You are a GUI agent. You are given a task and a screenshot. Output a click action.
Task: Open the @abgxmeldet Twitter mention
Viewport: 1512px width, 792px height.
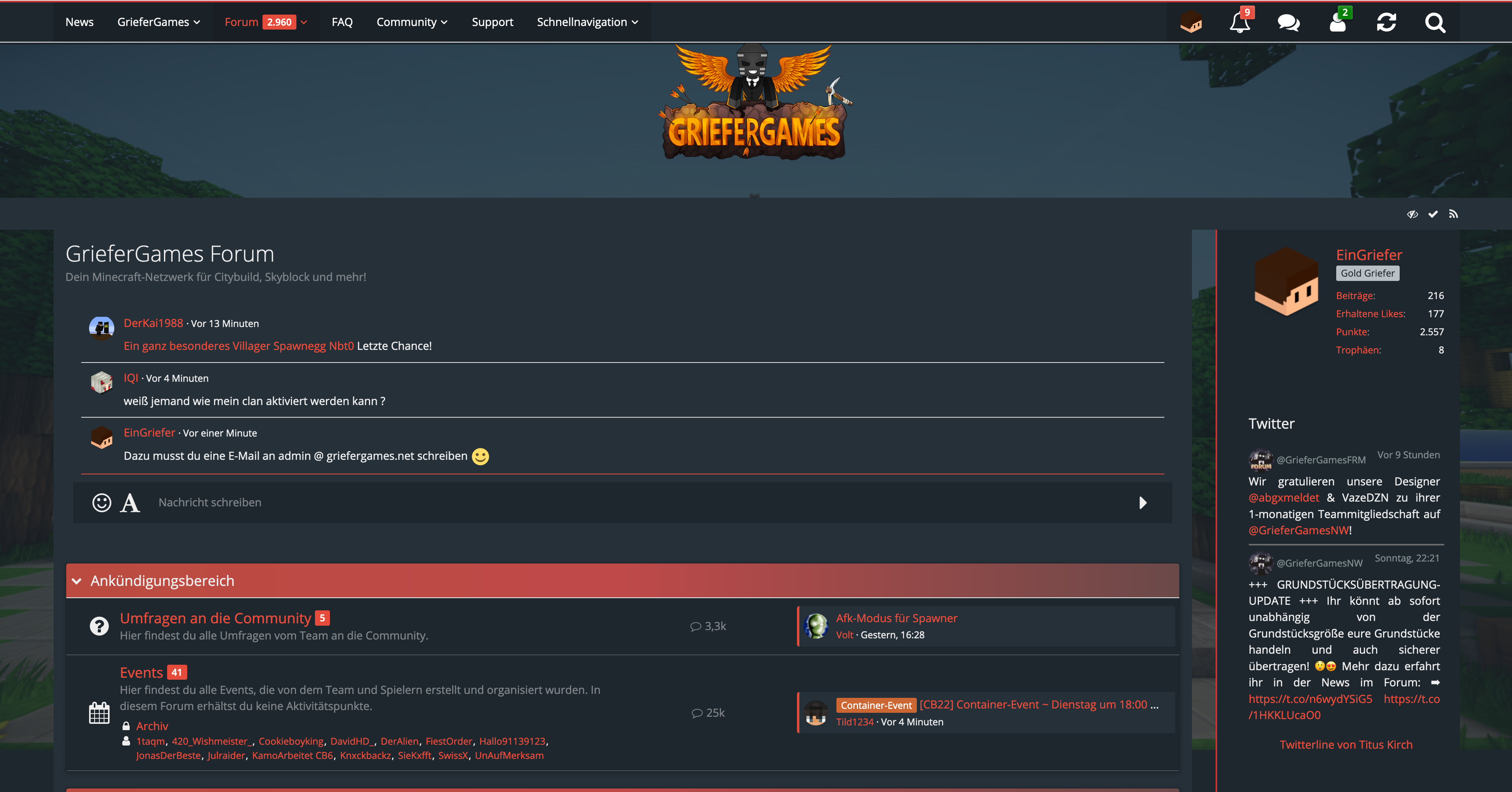coord(1284,498)
